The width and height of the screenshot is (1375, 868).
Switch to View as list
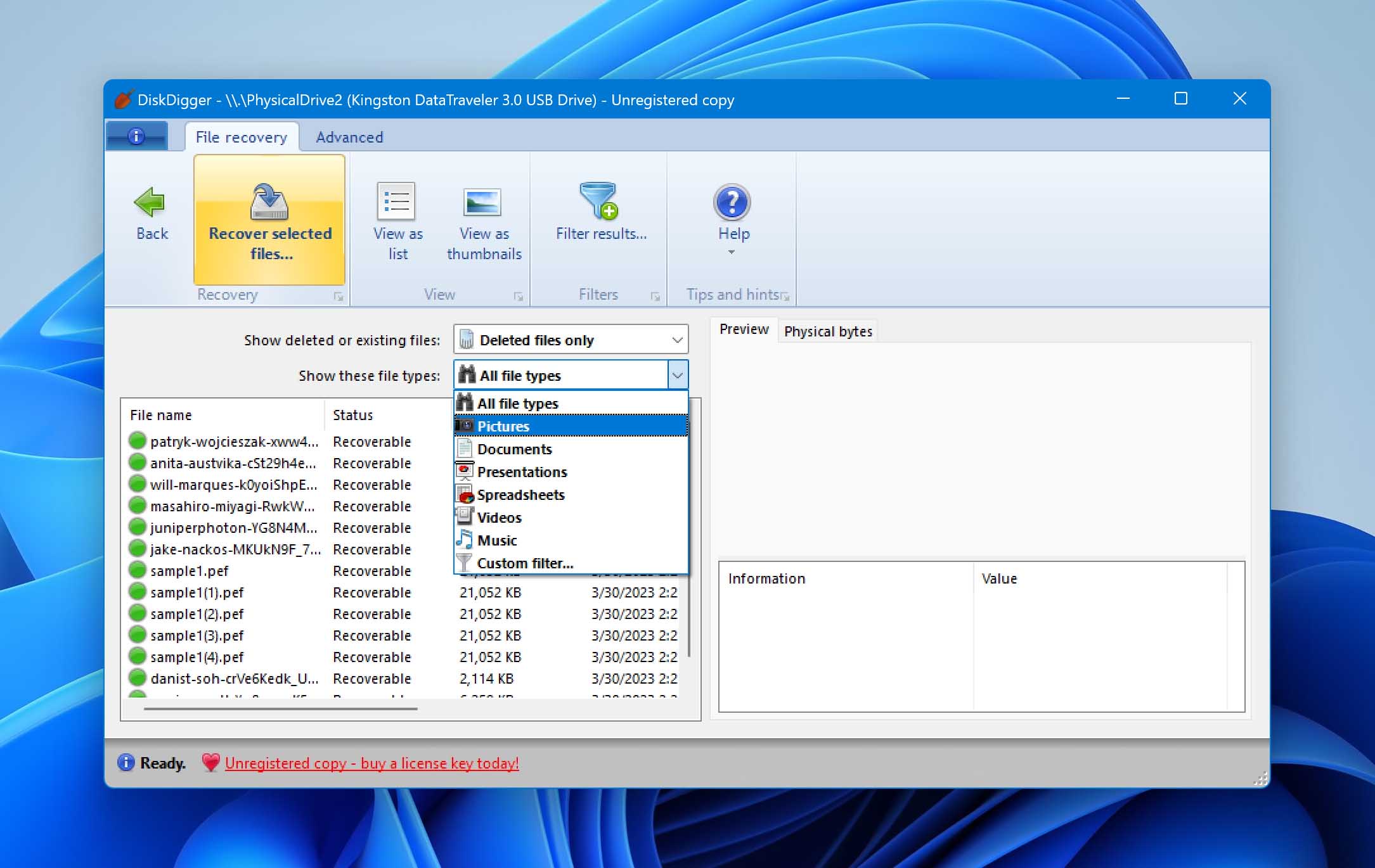click(397, 221)
